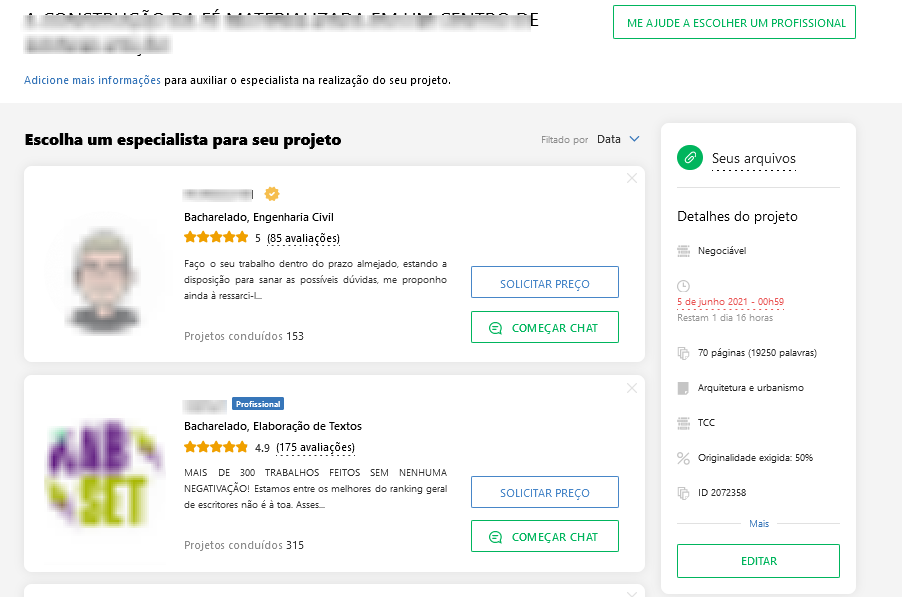This screenshot has height=597, width=902.
Task: Request price from Engenharia Civil specialist
Action: click(545, 282)
